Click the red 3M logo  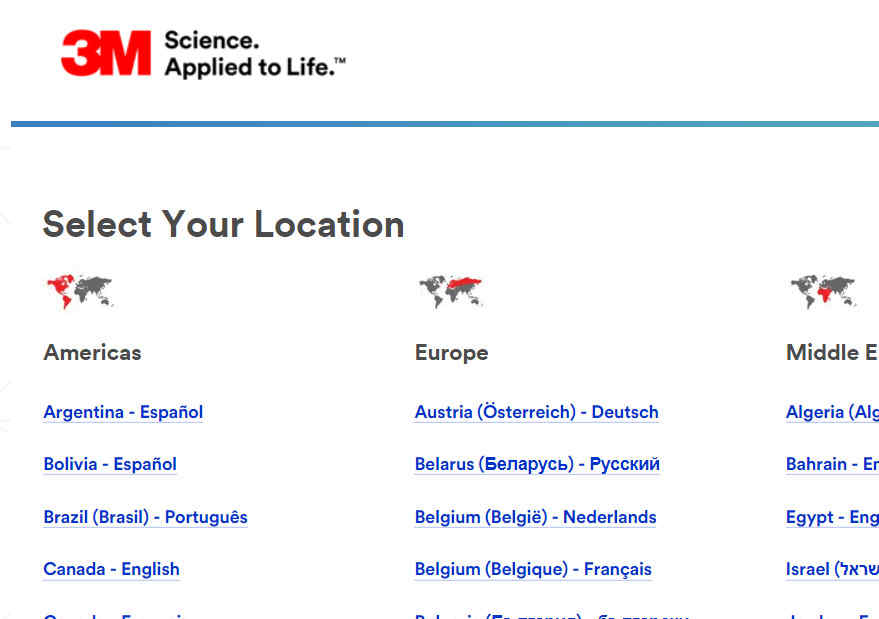[106, 53]
